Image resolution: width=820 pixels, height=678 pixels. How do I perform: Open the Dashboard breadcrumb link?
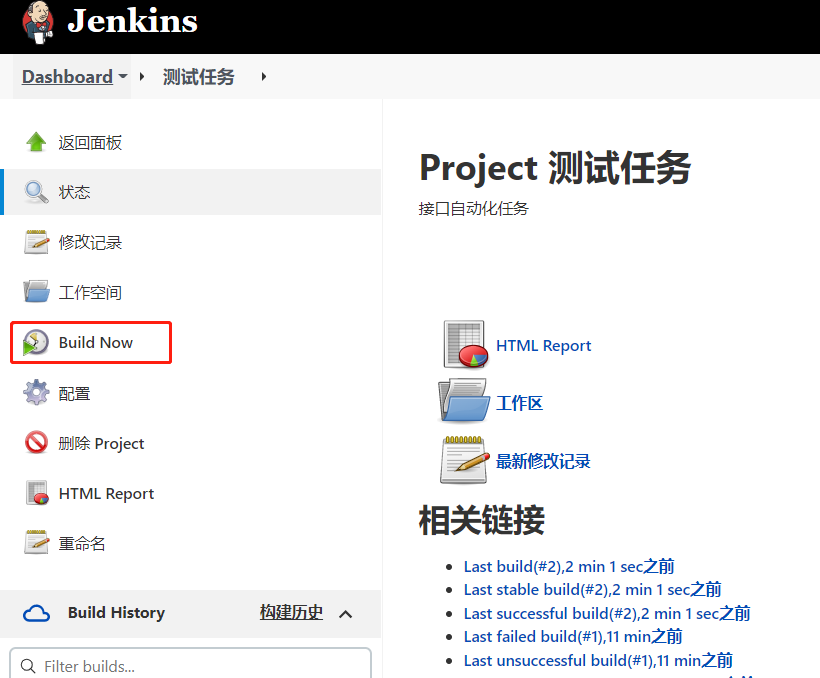(67, 77)
